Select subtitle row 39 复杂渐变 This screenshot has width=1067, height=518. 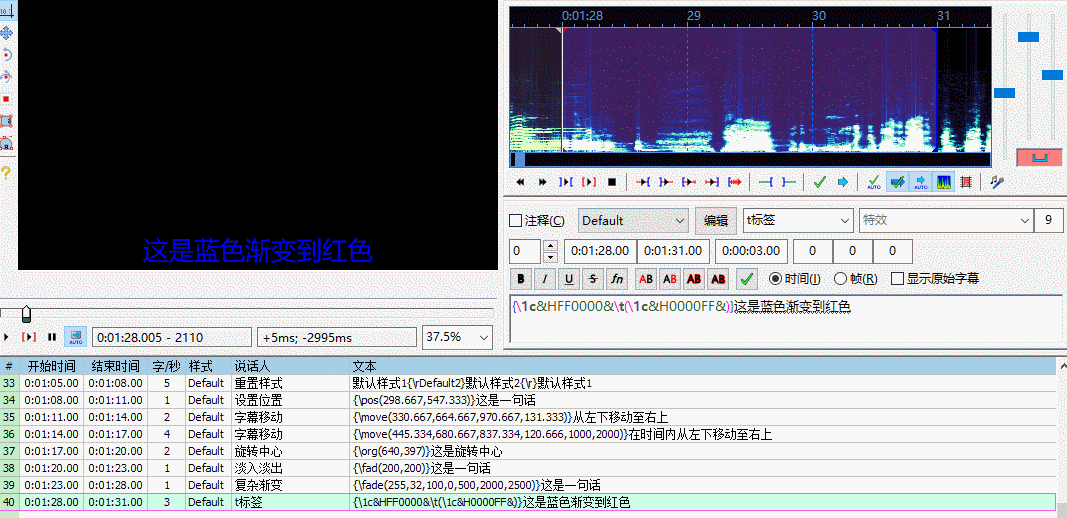pyautogui.click(x=528, y=485)
